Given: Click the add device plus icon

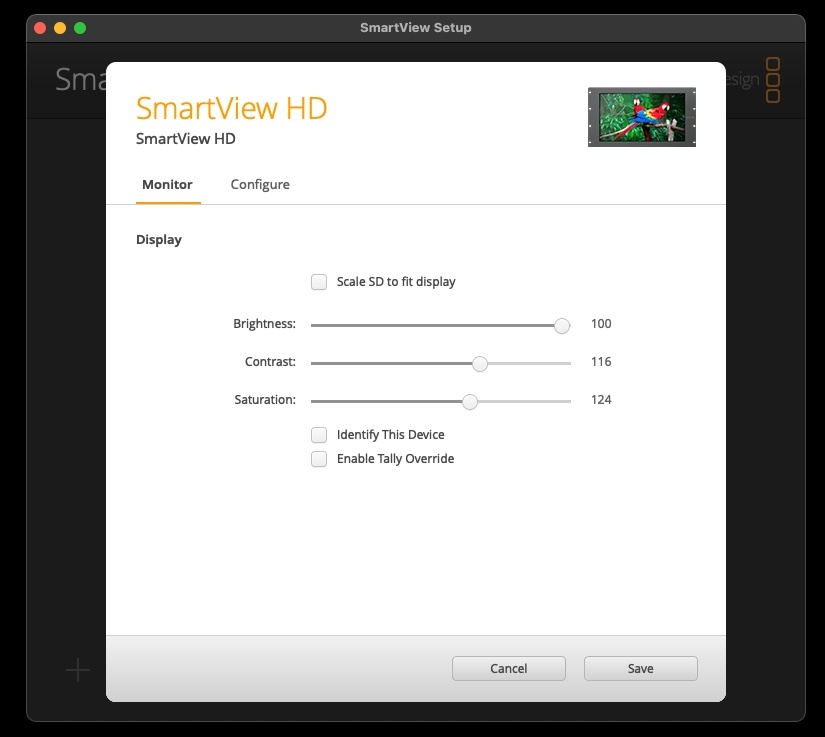Looking at the screenshot, I should (78, 670).
